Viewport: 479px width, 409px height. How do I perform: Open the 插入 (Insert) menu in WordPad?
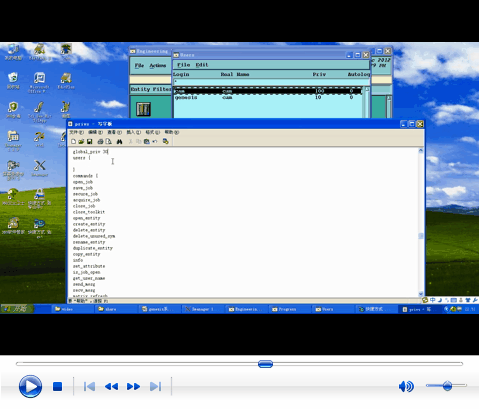(x=133, y=132)
